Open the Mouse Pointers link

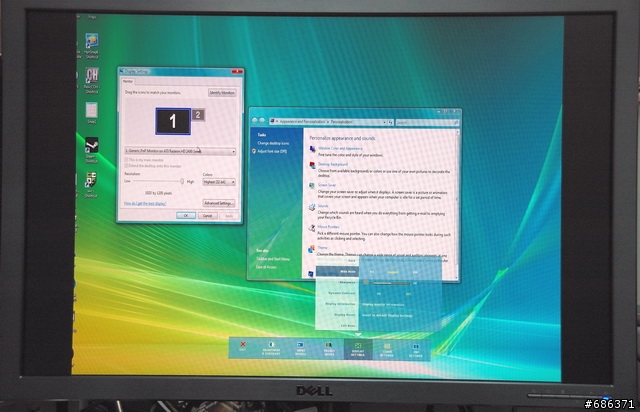[x=329, y=227]
